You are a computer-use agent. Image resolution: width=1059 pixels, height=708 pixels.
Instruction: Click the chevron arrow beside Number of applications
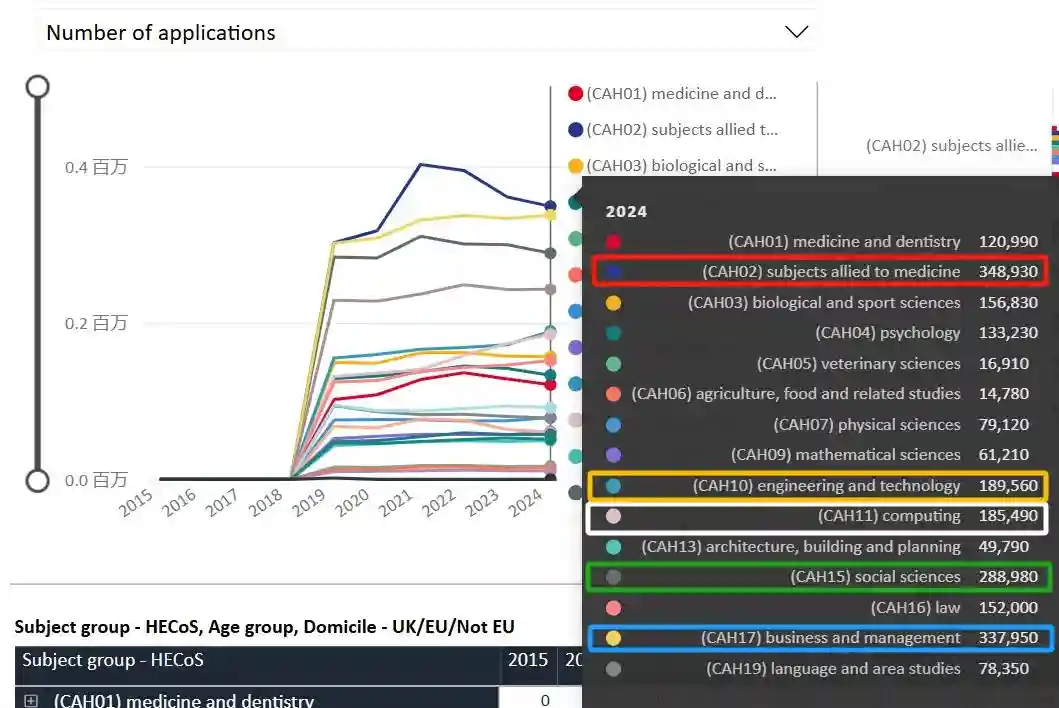(x=796, y=32)
